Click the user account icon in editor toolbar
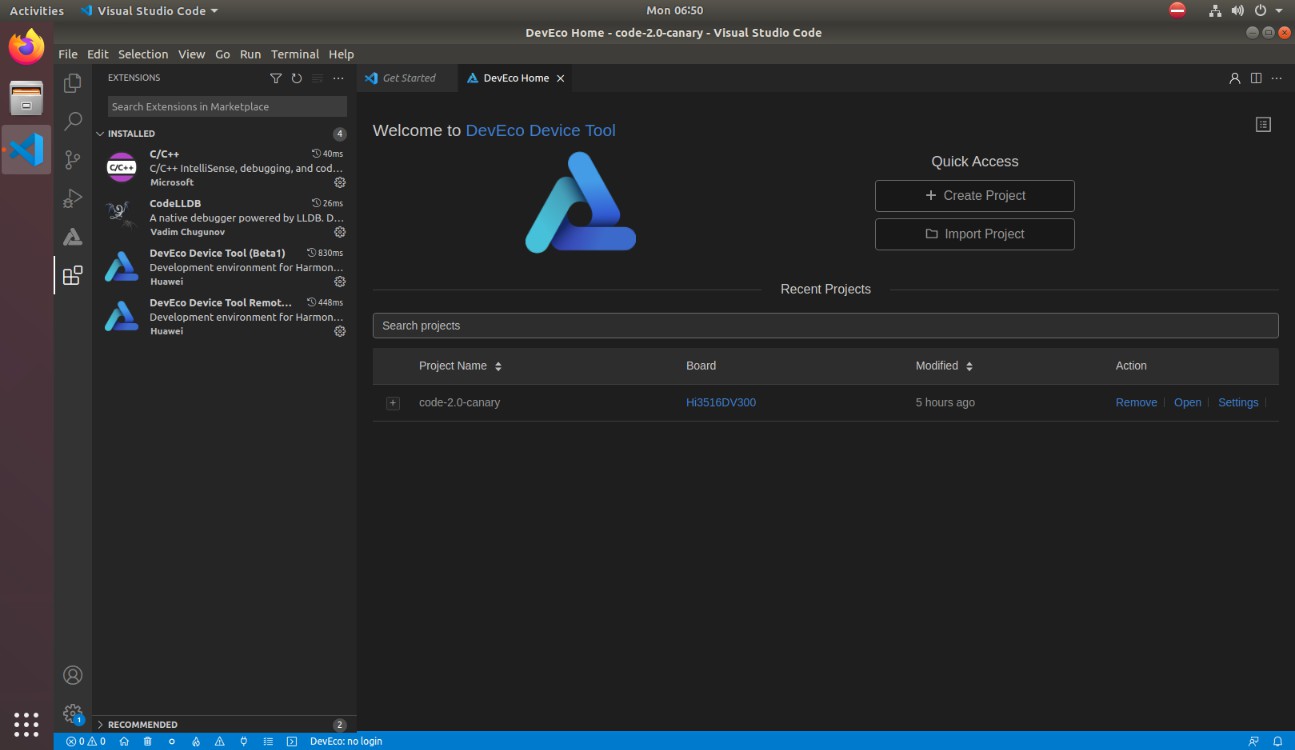Screen dimensions: 1295x750 click(x=1235, y=78)
